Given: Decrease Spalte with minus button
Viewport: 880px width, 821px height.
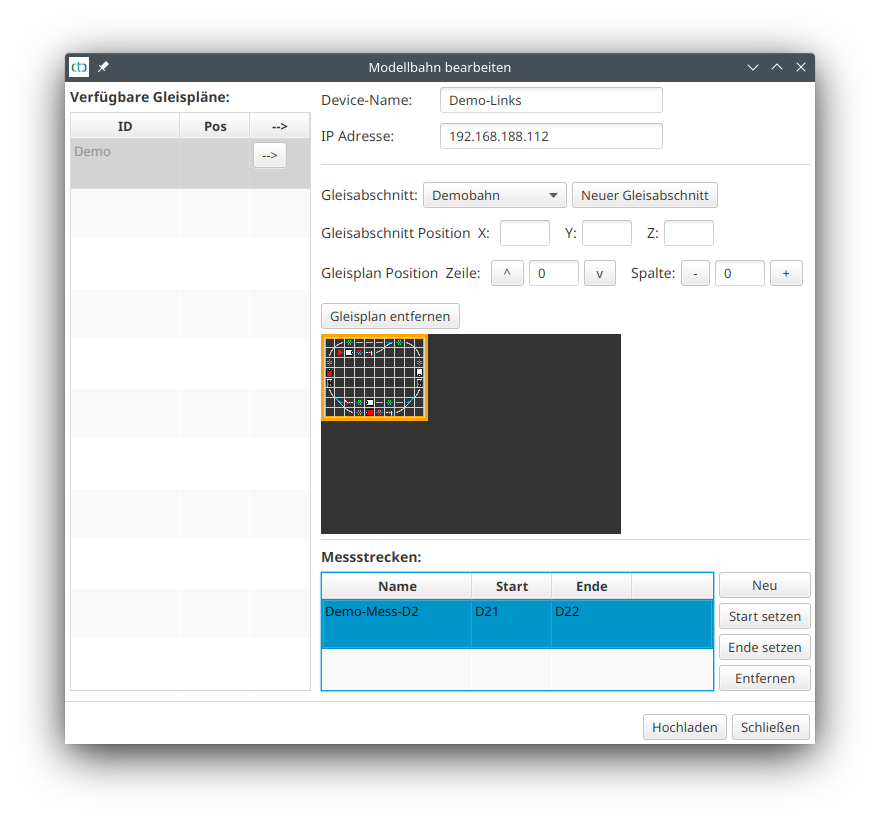Looking at the screenshot, I should pos(695,273).
